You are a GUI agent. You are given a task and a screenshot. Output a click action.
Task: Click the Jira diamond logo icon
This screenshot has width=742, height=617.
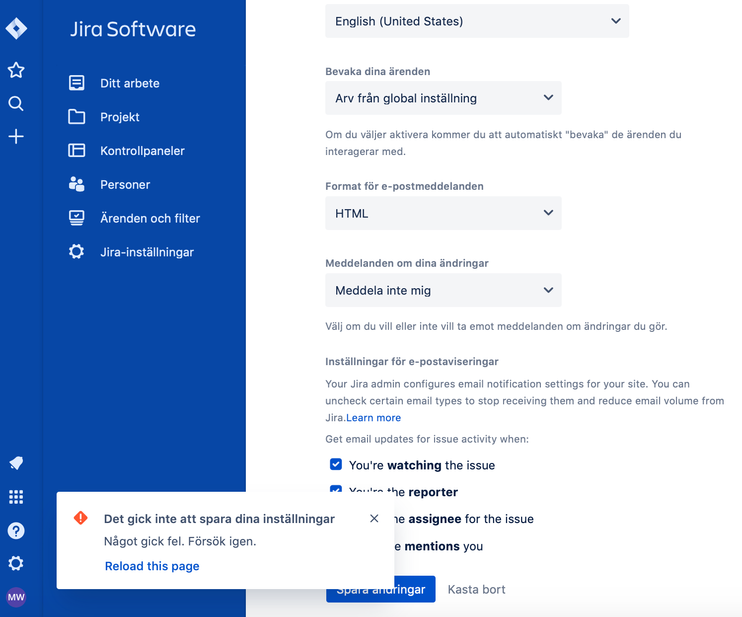point(16,28)
